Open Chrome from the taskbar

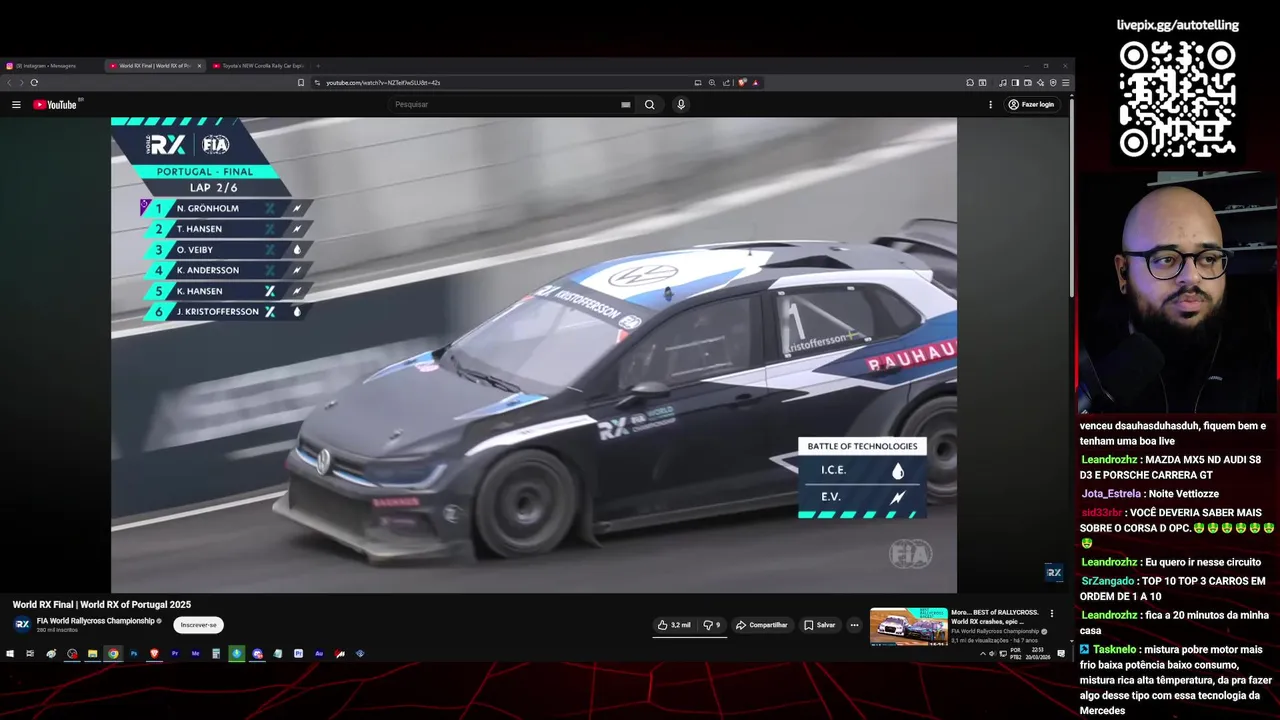click(113, 654)
